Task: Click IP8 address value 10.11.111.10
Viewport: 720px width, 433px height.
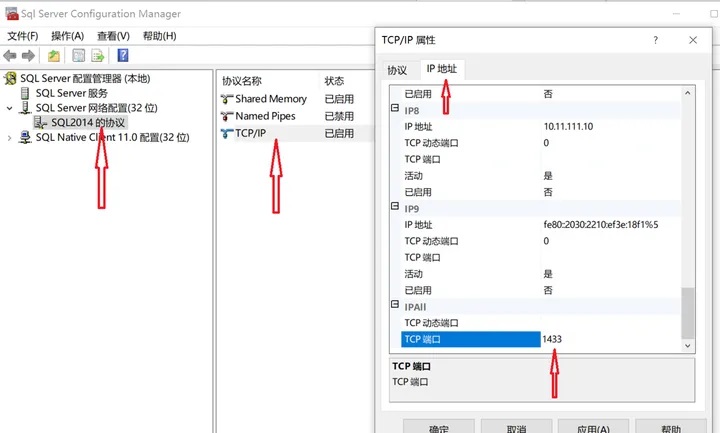Action: click(x=568, y=126)
